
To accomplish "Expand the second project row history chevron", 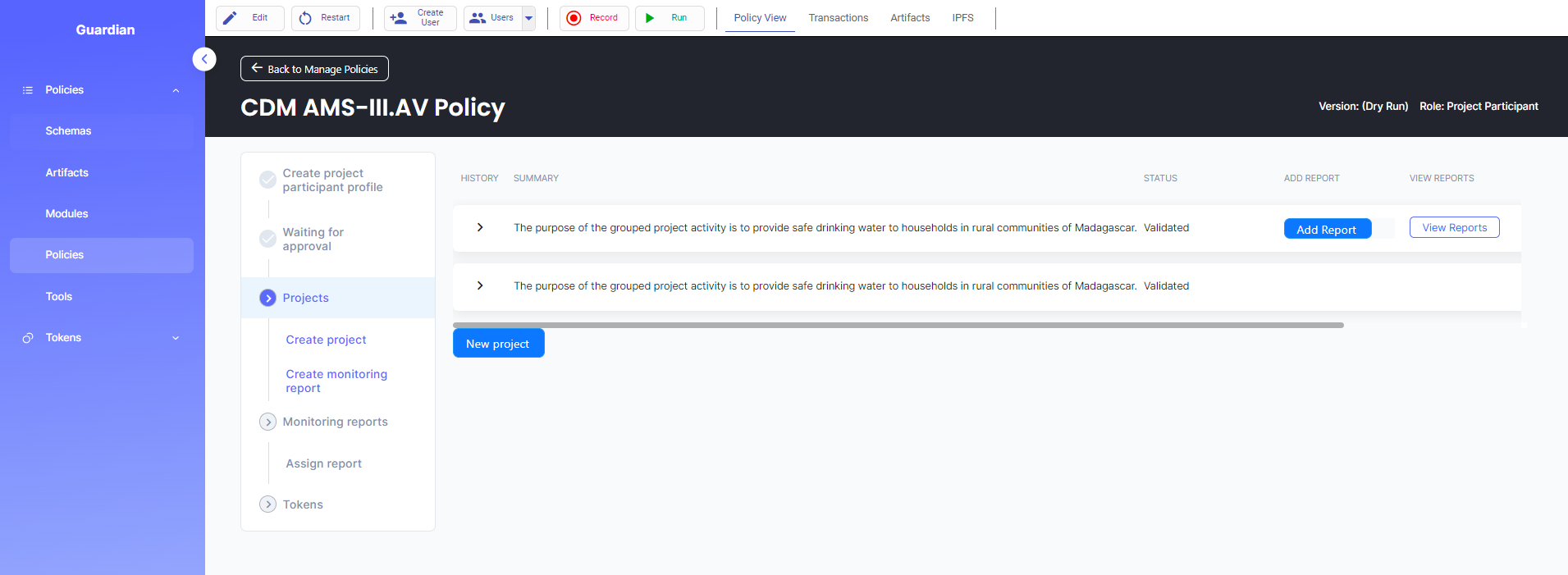I will pyautogui.click(x=480, y=285).
